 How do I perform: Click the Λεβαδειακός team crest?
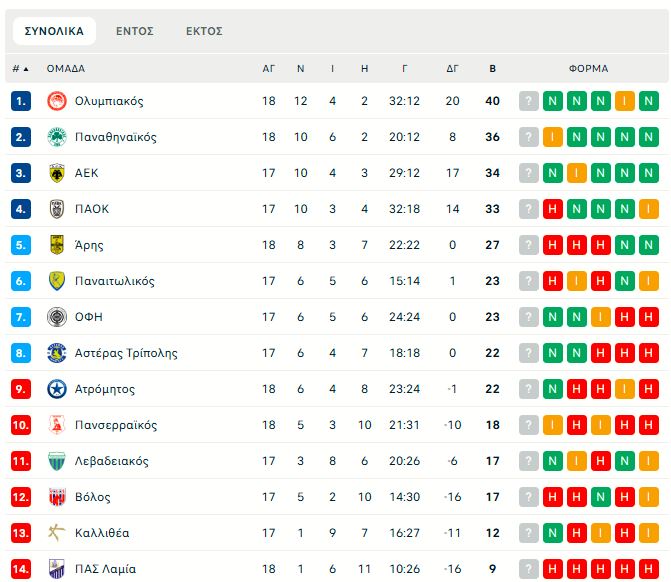point(56,461)
